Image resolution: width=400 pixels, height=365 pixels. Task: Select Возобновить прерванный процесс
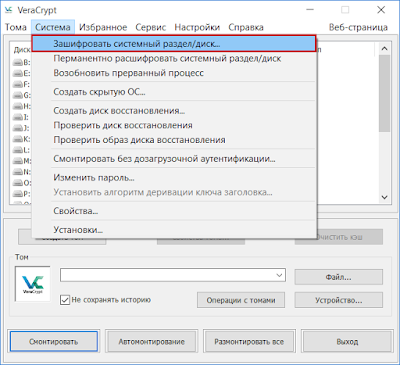click(174, 73)
